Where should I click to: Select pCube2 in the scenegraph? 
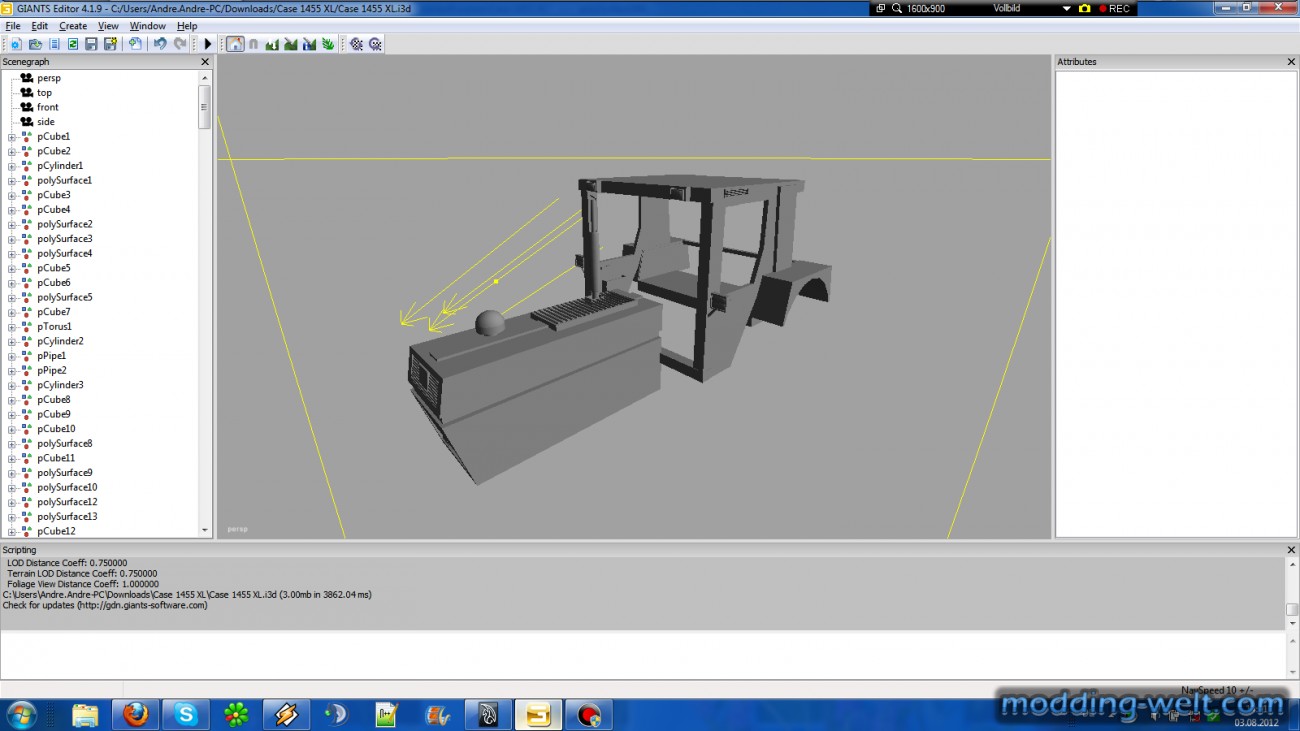tap(54, 151)
